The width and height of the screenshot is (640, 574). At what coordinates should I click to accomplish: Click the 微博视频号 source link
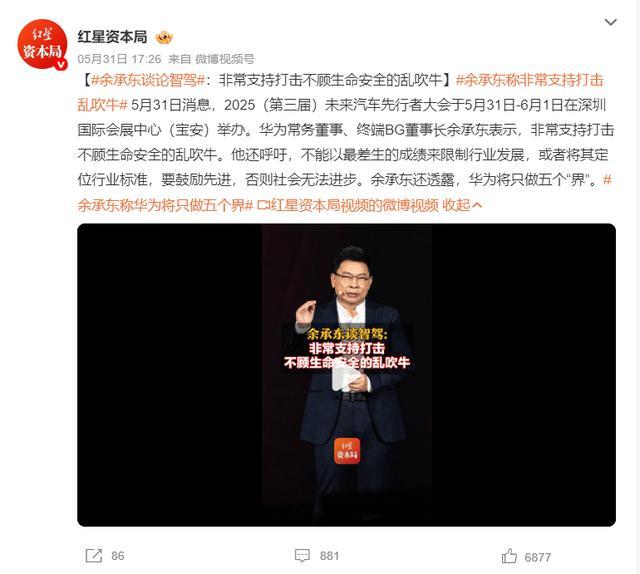(x=224, y=59)
